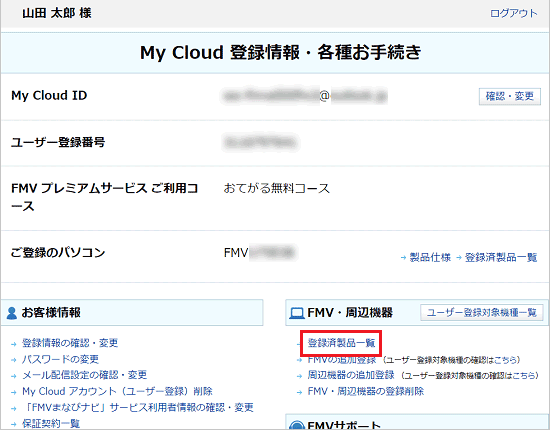
Task: Click the My Cloud ID label
Action: click(x=49, y=95)
